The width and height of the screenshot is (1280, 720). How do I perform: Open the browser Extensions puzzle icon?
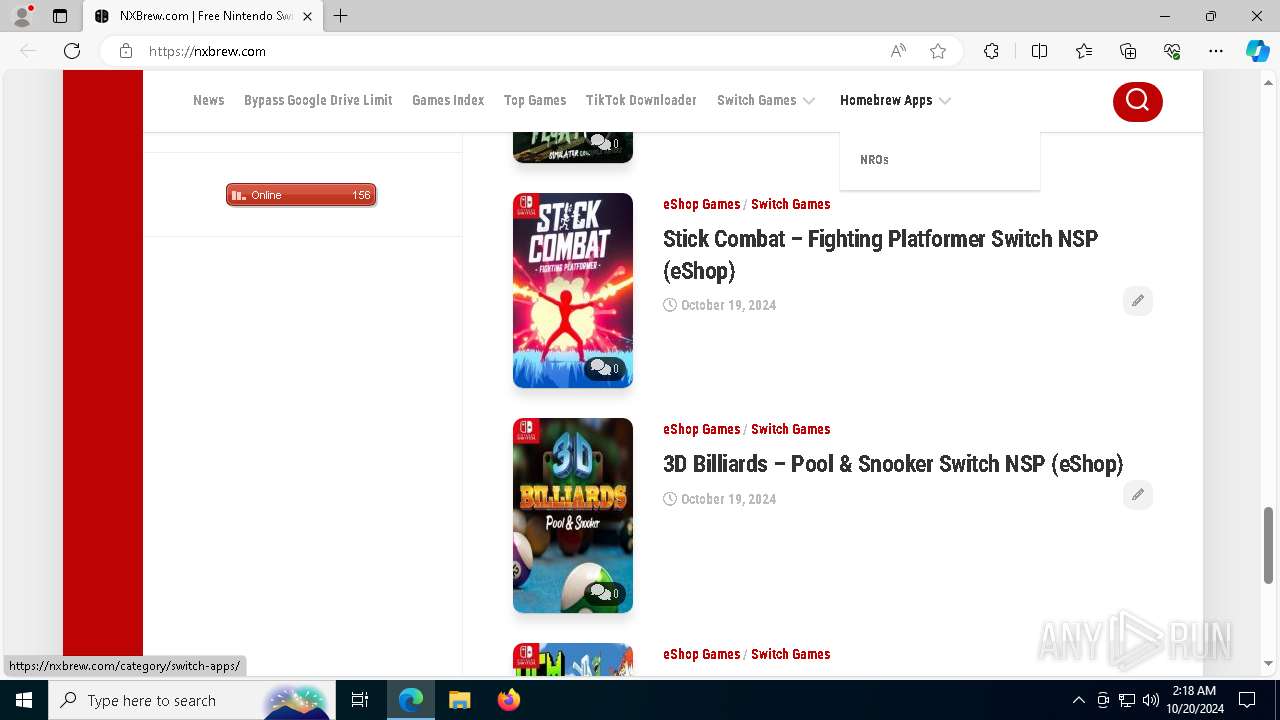(x=991, y=51)
